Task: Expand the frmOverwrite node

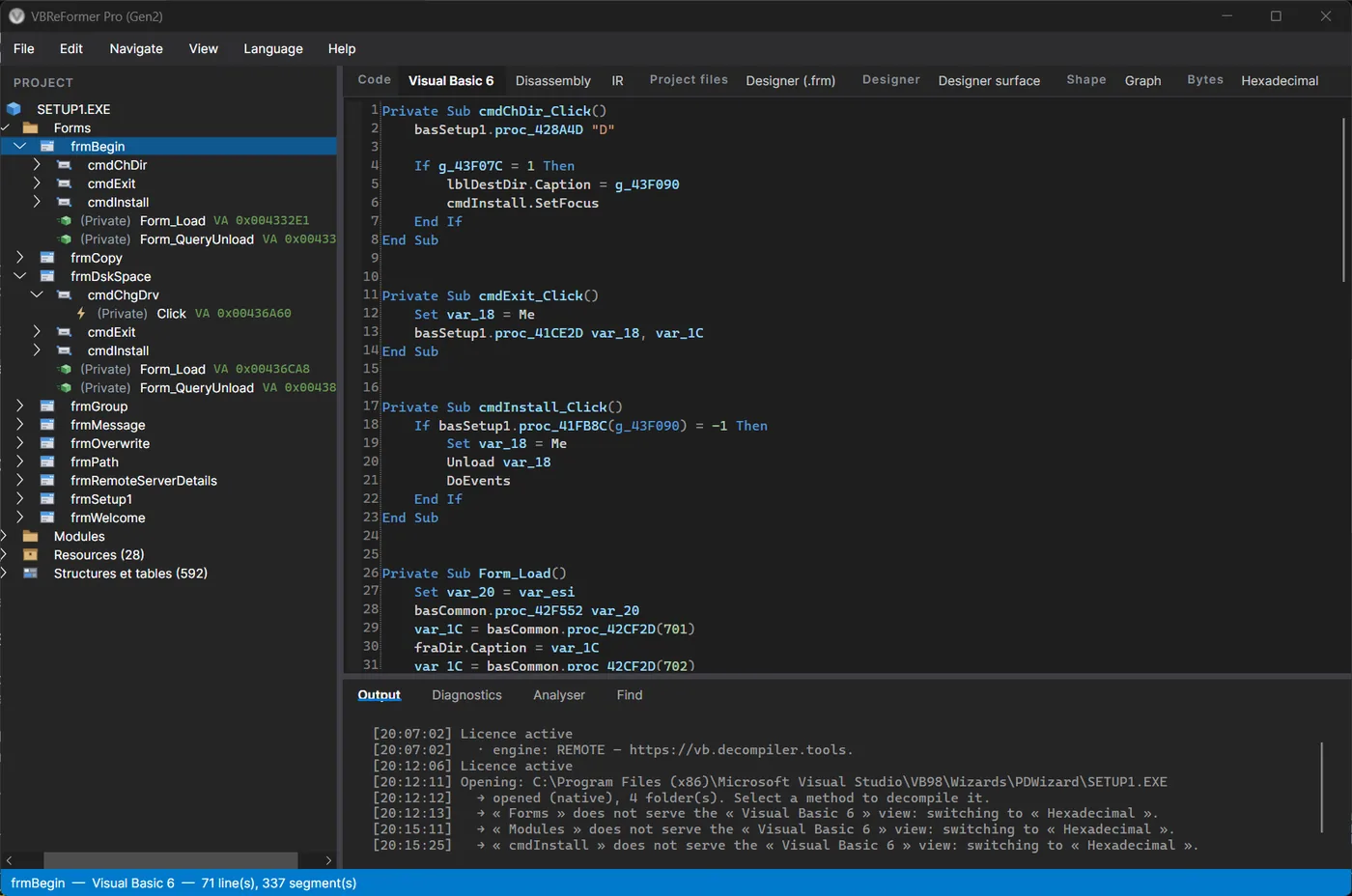Action: [x=19, y=443]
